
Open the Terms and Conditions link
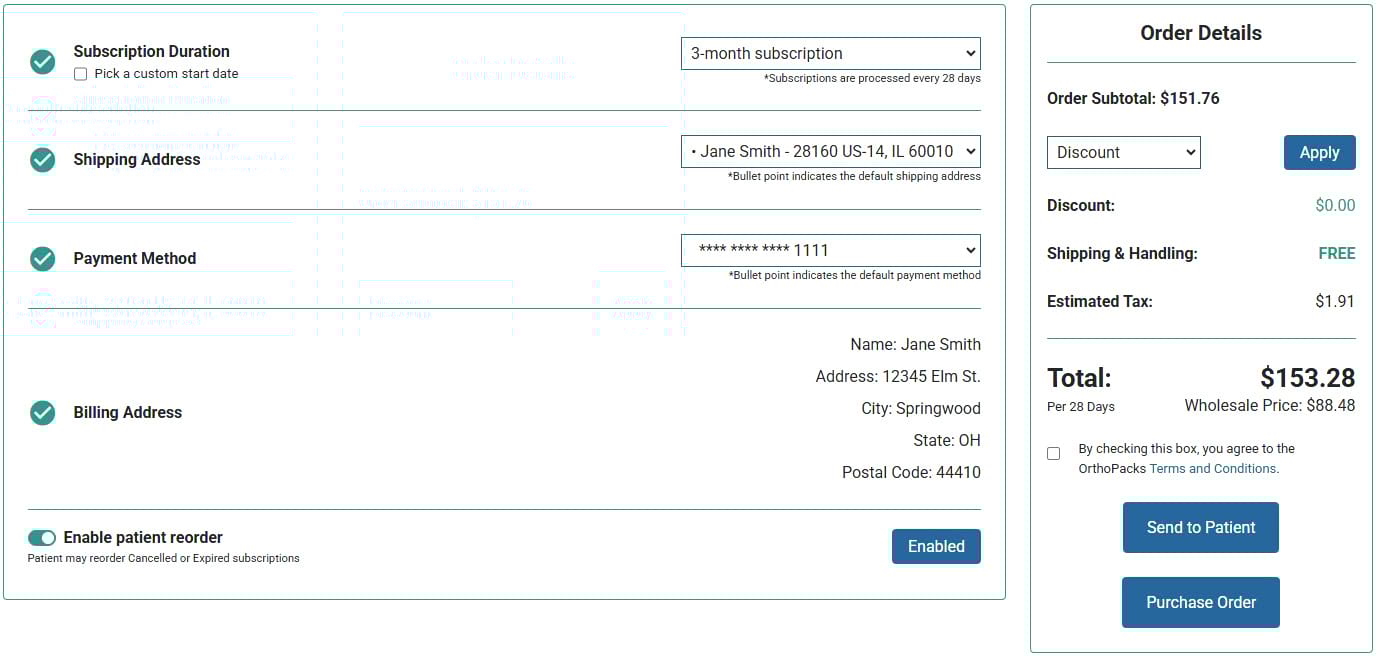pos(1212,468)
